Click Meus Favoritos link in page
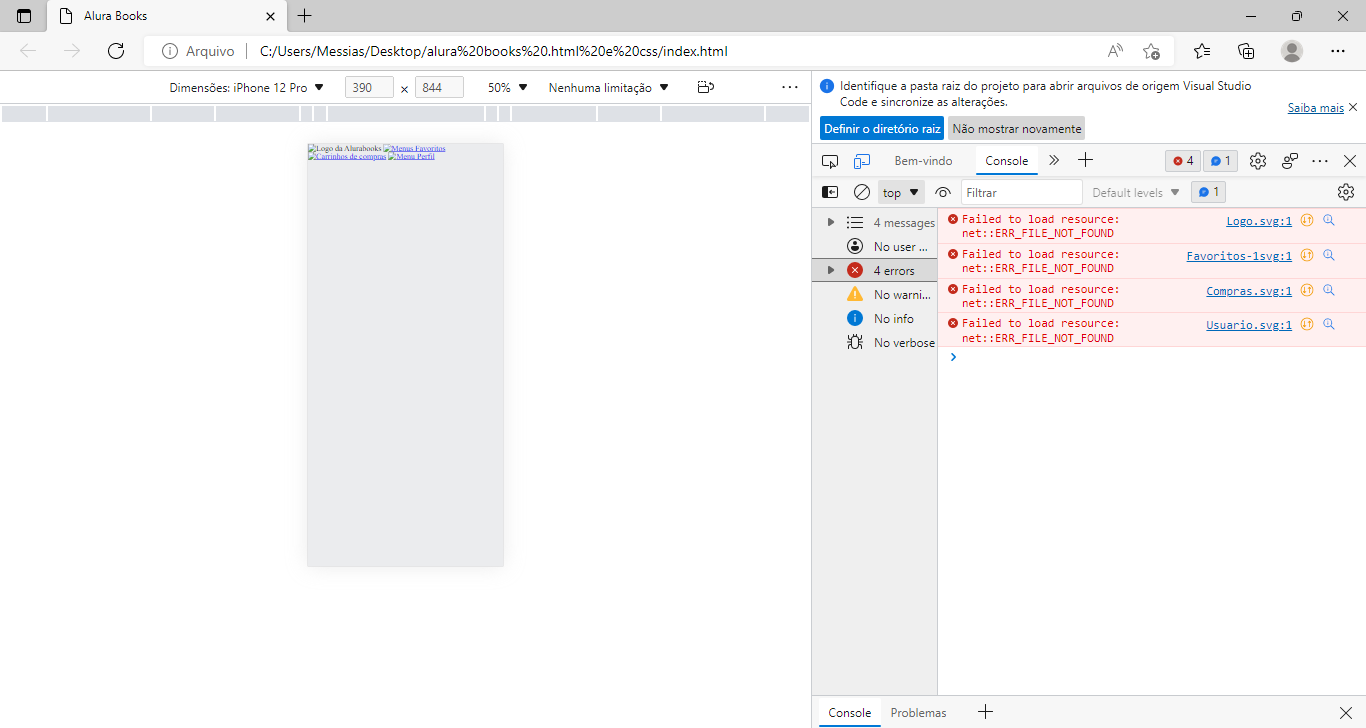This screenshot has height=728, width=1366. pos(414,148)
